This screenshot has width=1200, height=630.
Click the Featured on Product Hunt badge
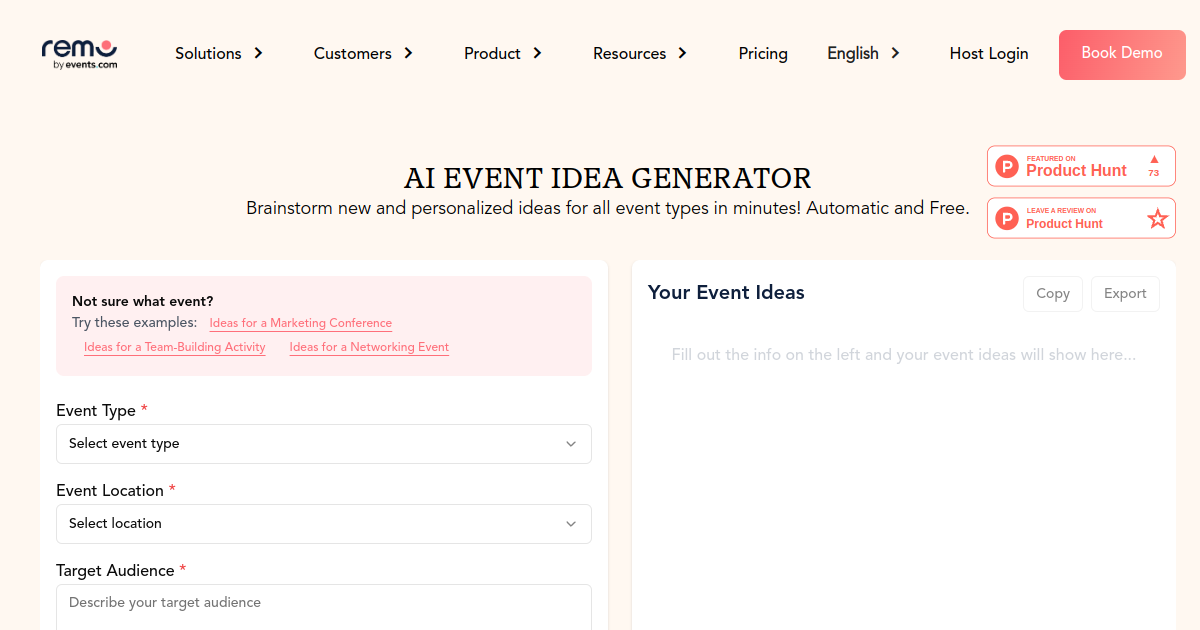pos(1081,166)
